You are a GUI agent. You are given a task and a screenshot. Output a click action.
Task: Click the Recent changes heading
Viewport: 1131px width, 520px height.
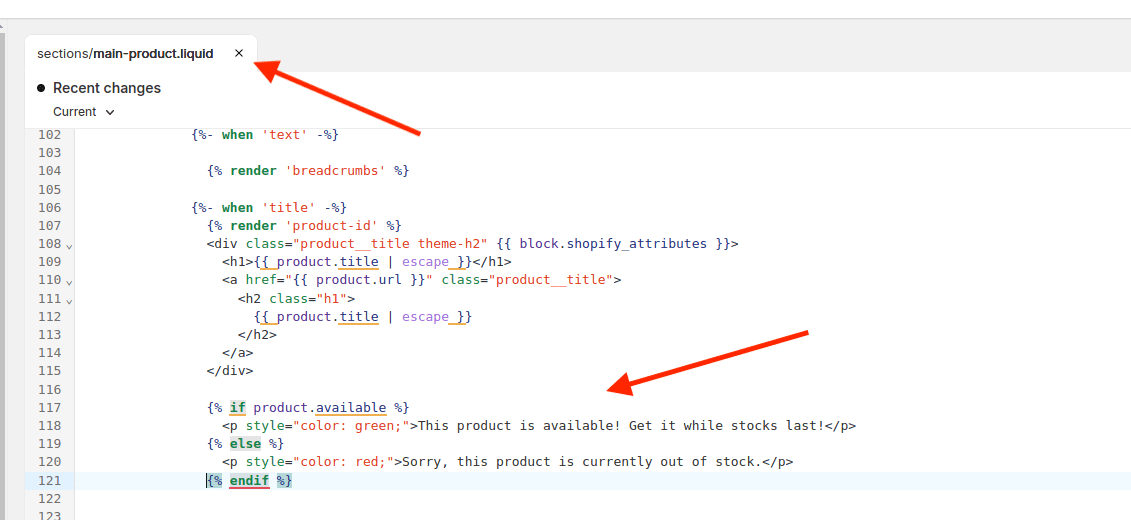[106, 88]
